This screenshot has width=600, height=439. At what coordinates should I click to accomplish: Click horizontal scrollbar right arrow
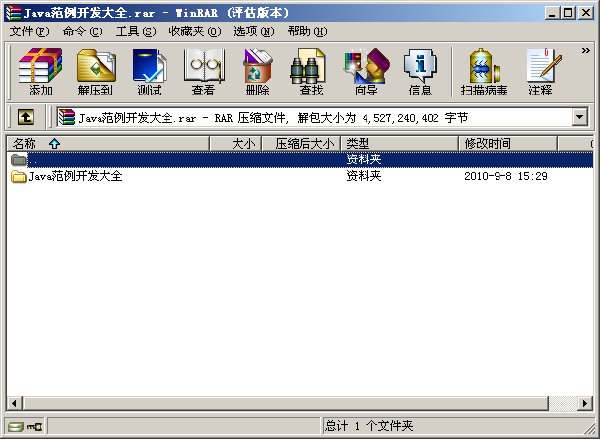585,403
